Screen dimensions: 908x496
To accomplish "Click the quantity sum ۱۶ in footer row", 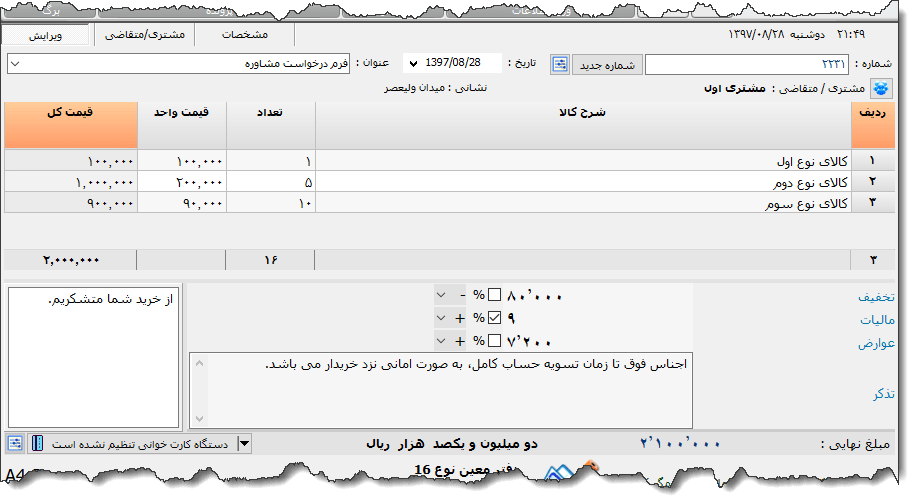I will pos(270,260).
